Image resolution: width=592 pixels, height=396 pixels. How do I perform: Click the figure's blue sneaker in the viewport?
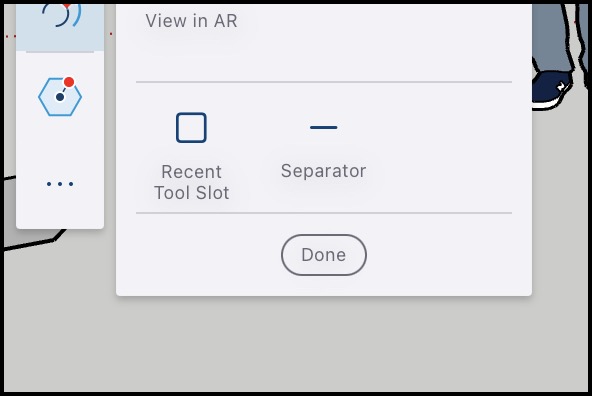(x=551, y=88)
